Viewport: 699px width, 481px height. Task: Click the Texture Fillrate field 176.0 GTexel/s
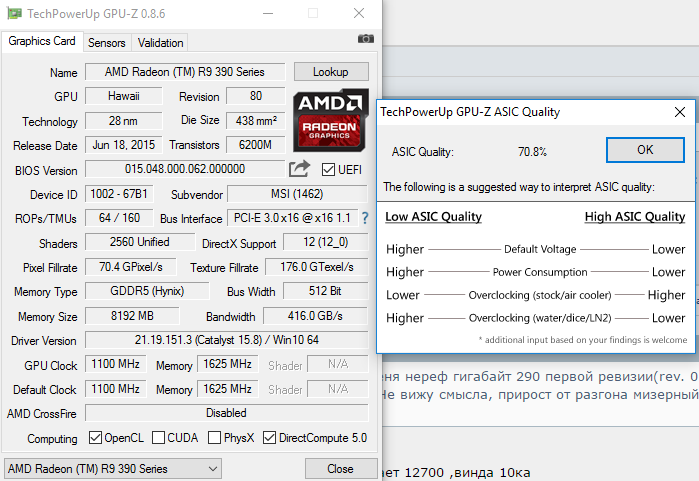pos(317,267)
